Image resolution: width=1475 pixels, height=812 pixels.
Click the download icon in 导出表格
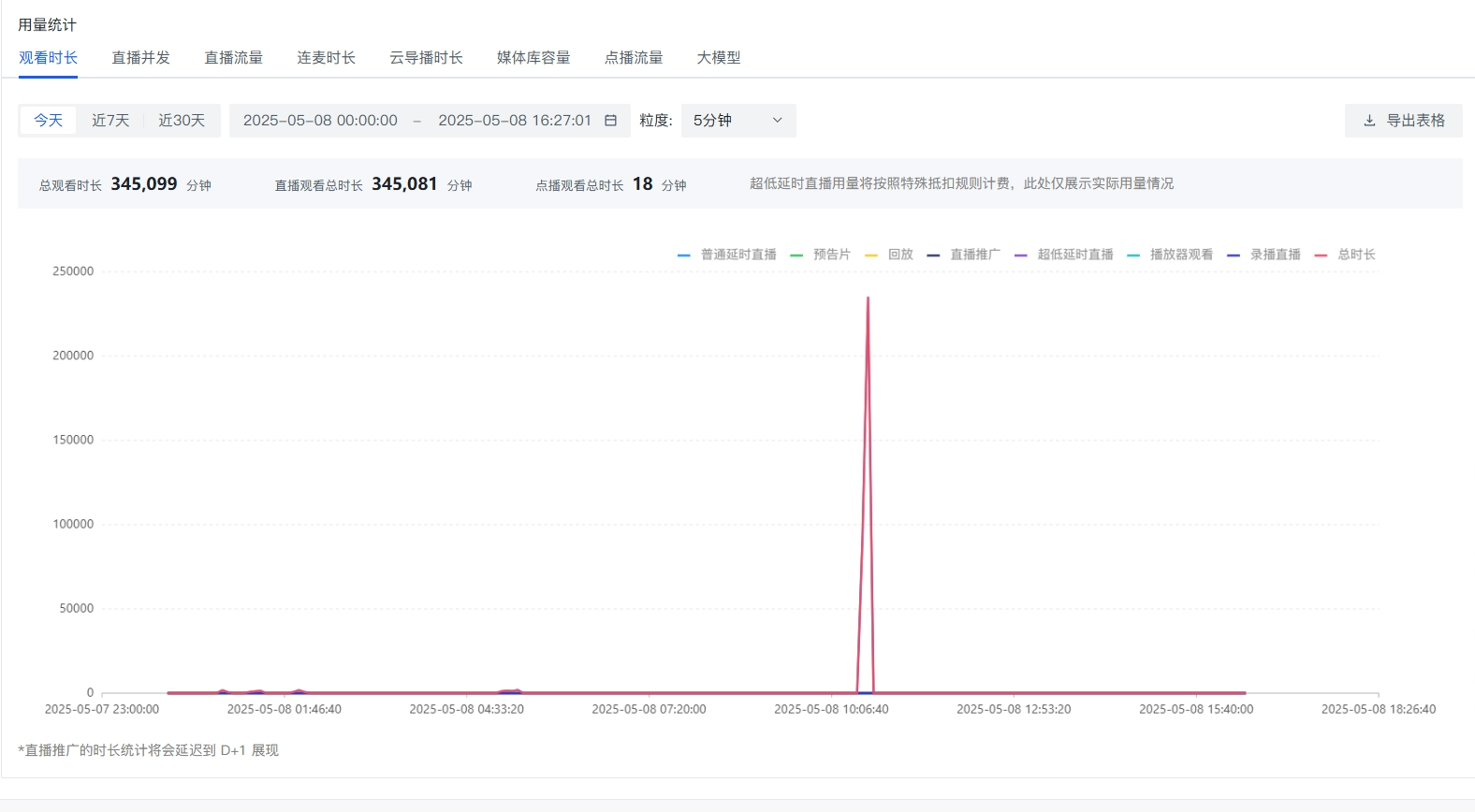1369,121
